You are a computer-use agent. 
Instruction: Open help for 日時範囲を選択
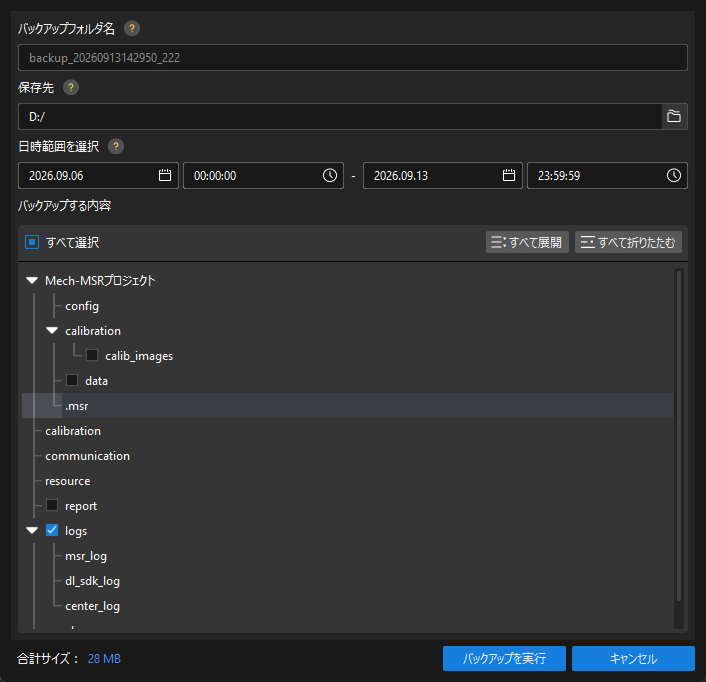coord(116,146)
